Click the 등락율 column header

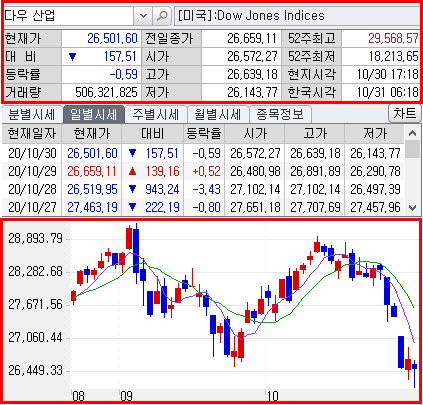(x=204, y=134)
